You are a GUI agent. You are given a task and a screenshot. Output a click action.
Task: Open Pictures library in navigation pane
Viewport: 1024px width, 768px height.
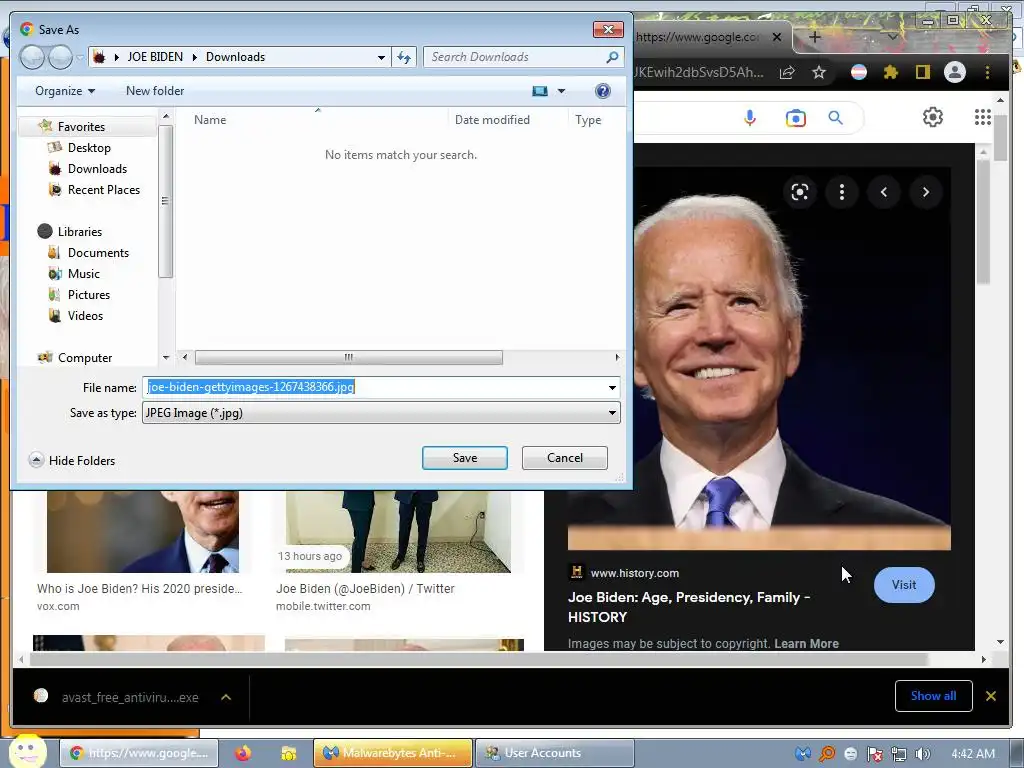pos(89,295)
